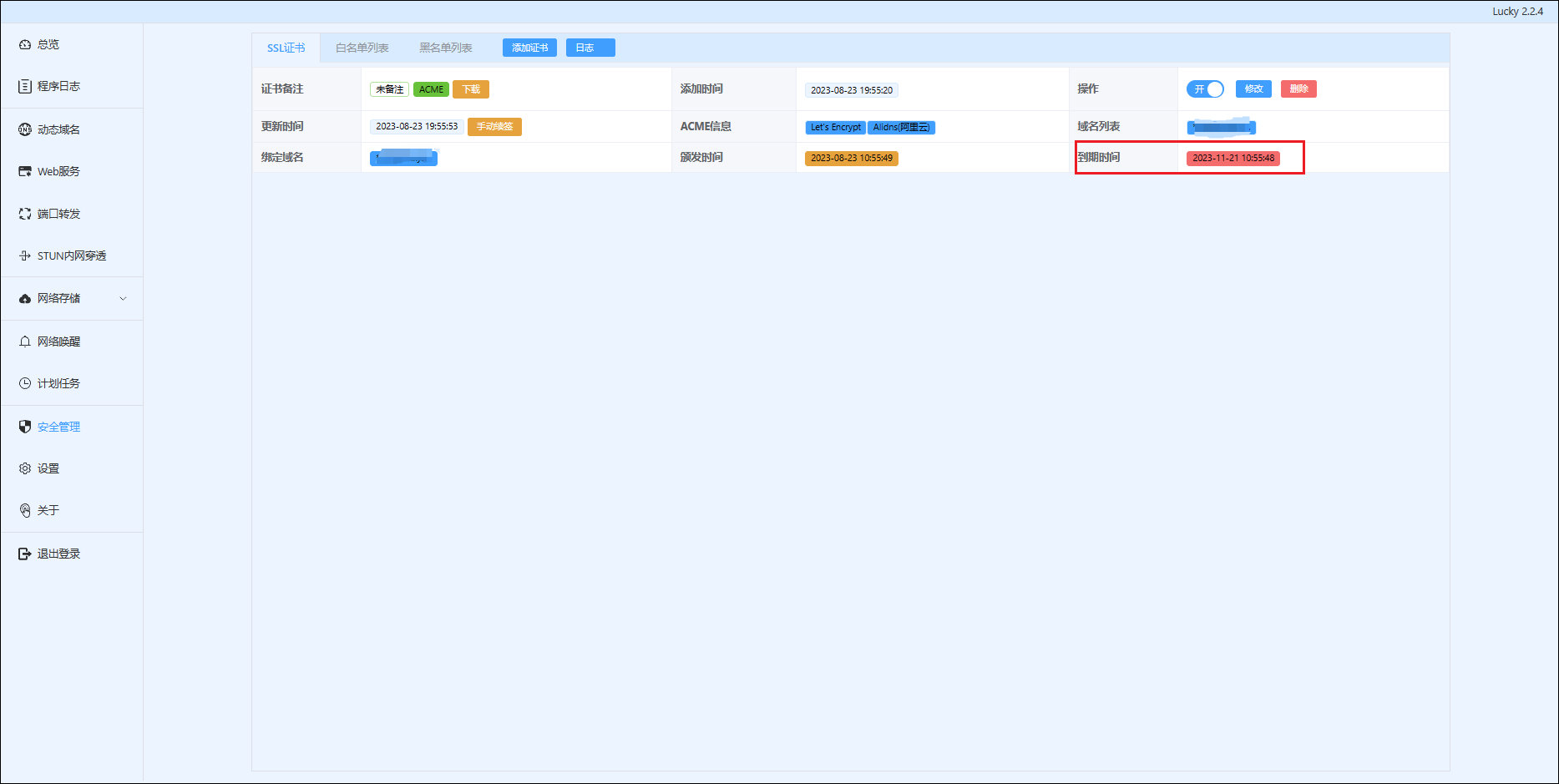Select the 端口转发 port forwarding icon
Screen dimensions: 1559x784
point(25,214)
